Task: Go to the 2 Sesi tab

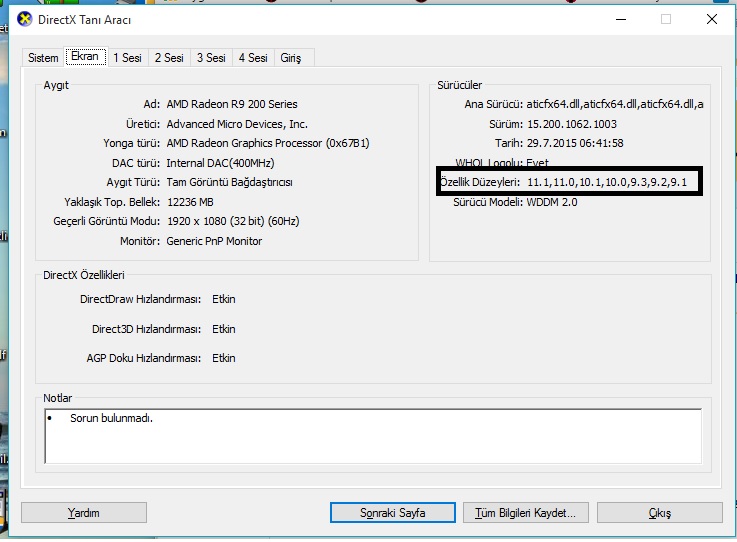Action: tap(169, 58)
